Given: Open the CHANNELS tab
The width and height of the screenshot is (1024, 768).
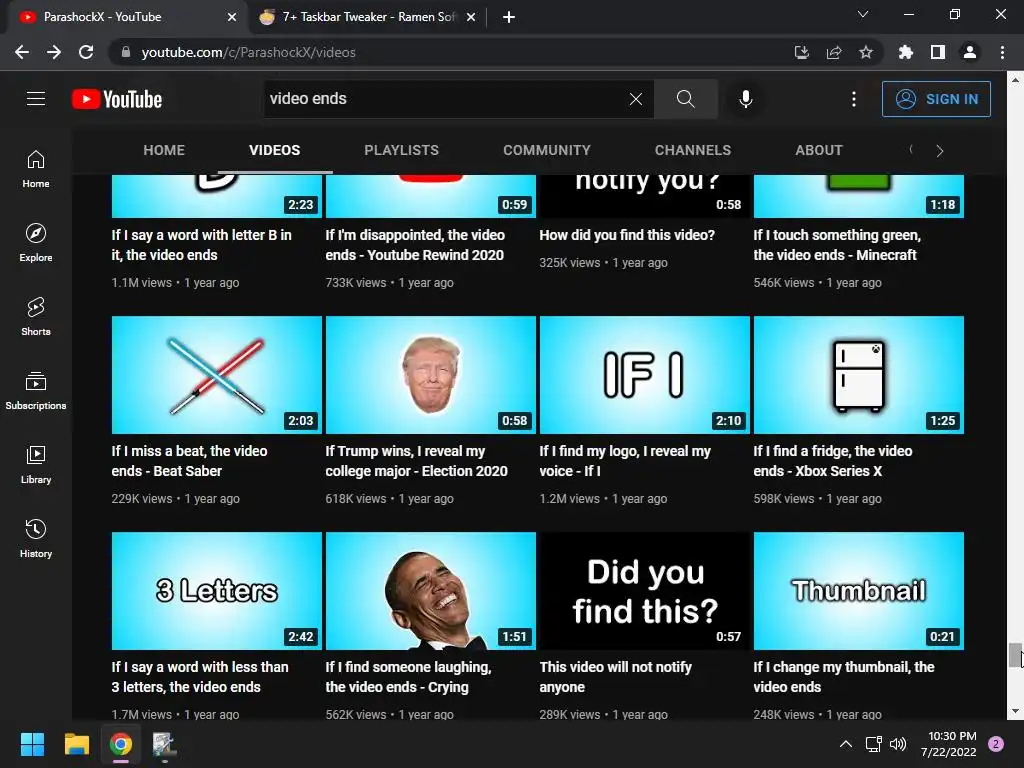Looking at the screenshot, I should click(693, 150).
